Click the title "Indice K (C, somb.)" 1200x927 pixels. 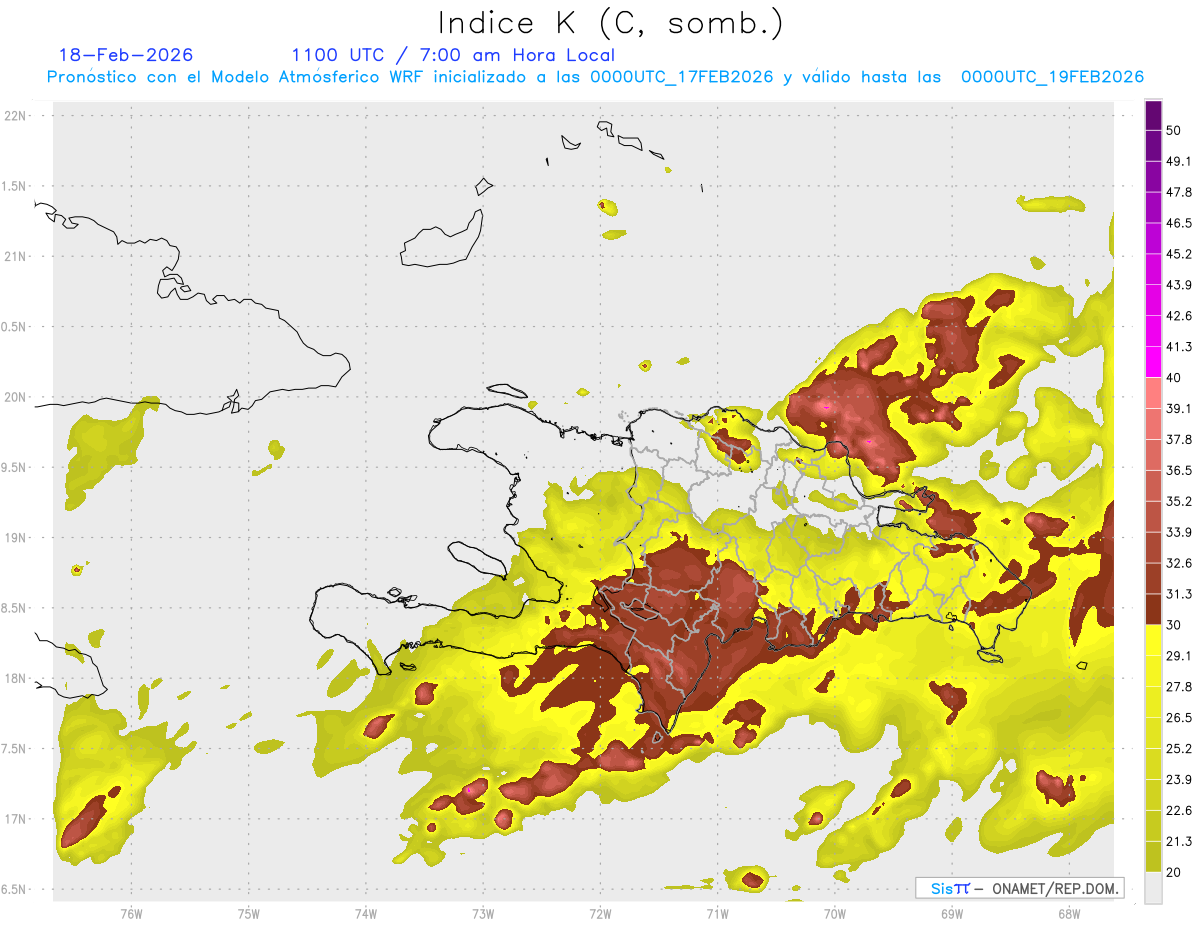pyautogui.click(x=610, y=24)
